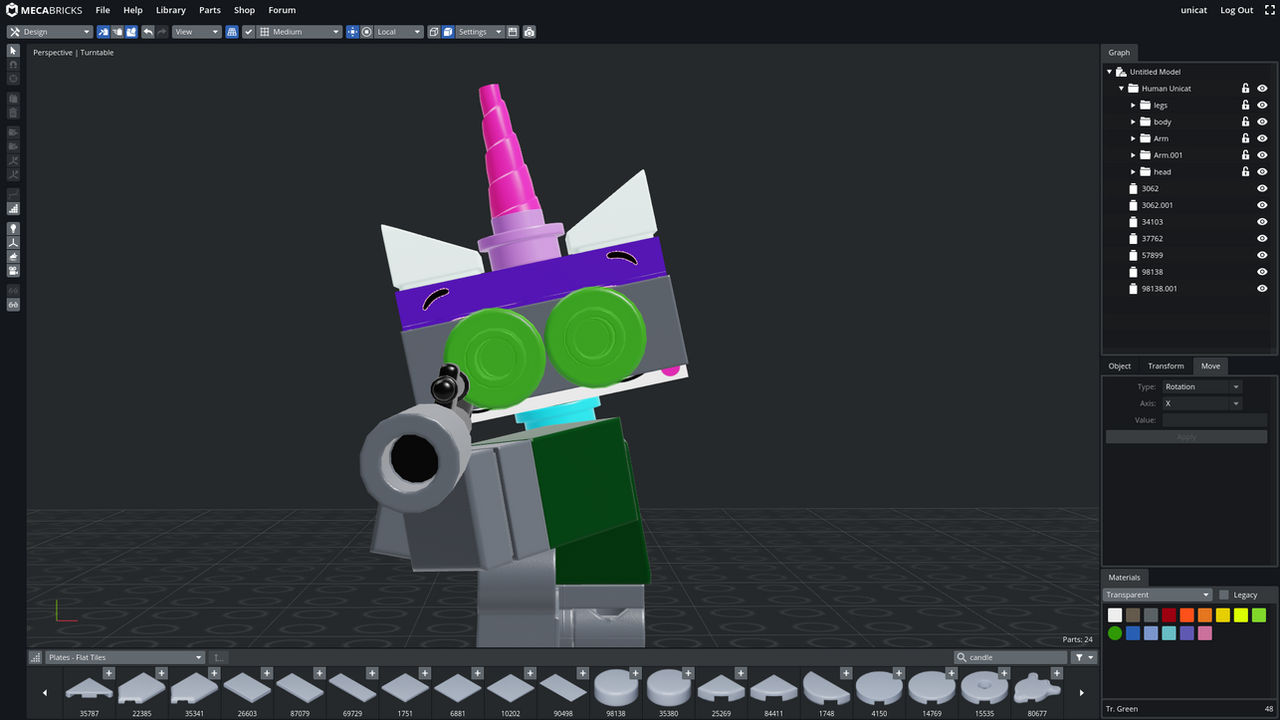
Task: Click the save render settings icon
Action: click(513, 32)
